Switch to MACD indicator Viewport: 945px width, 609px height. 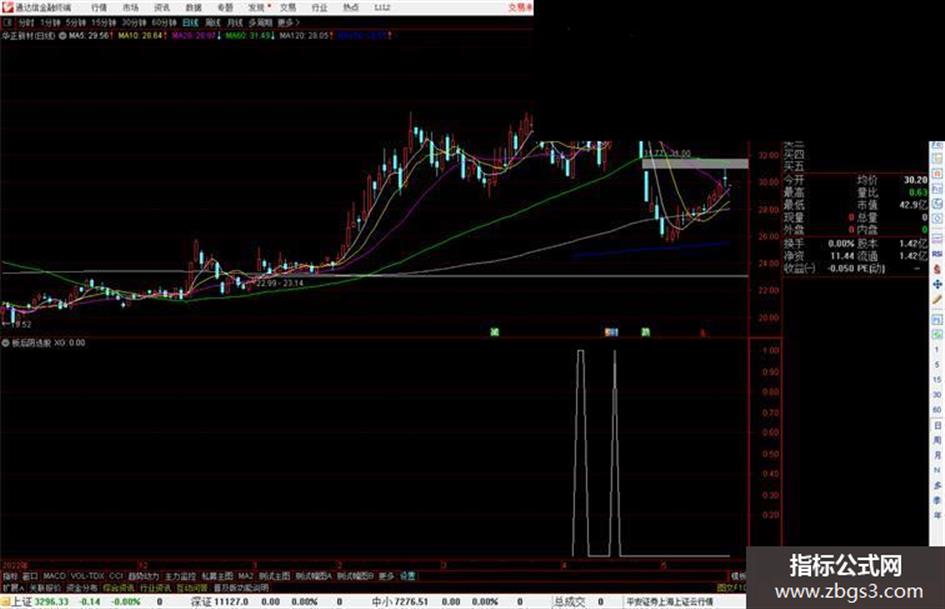(x=54, y=576)
